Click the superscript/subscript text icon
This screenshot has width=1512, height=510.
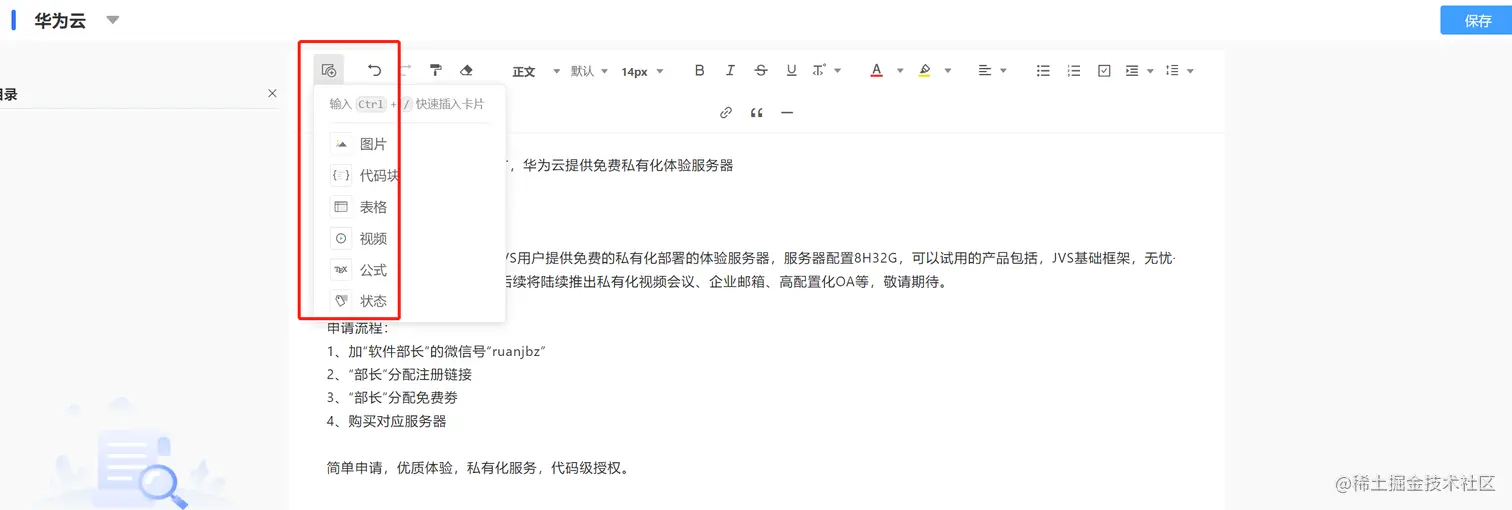pyautogui.click(x=819, y=70)
